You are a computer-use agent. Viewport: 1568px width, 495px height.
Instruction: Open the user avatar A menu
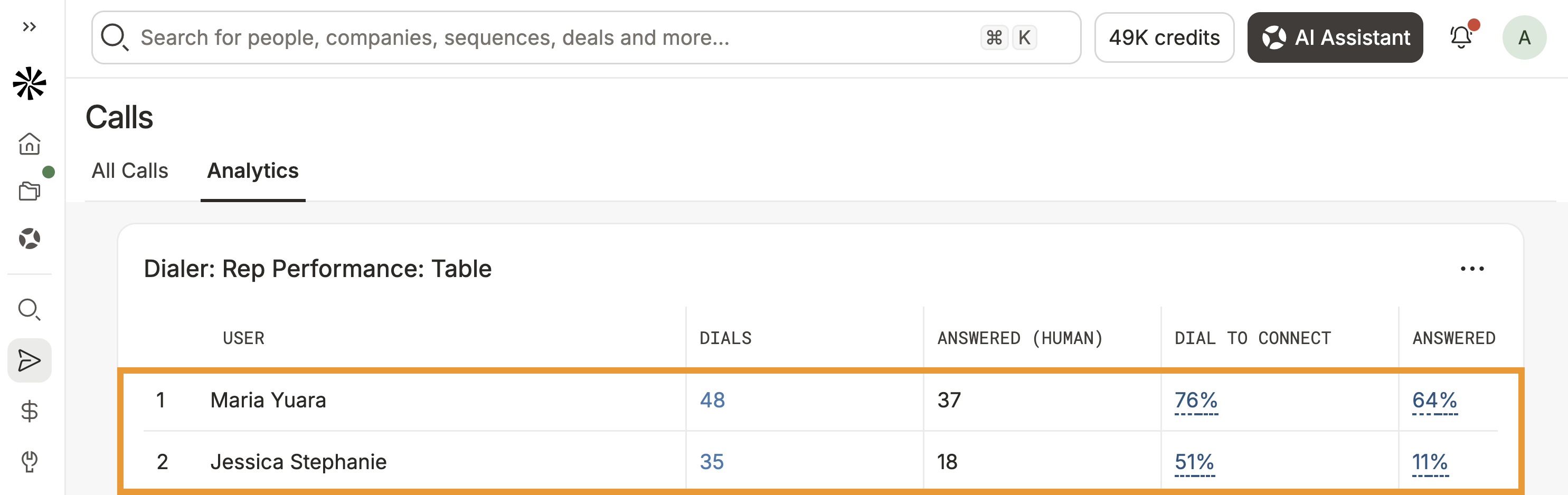tap(1524, 37)
